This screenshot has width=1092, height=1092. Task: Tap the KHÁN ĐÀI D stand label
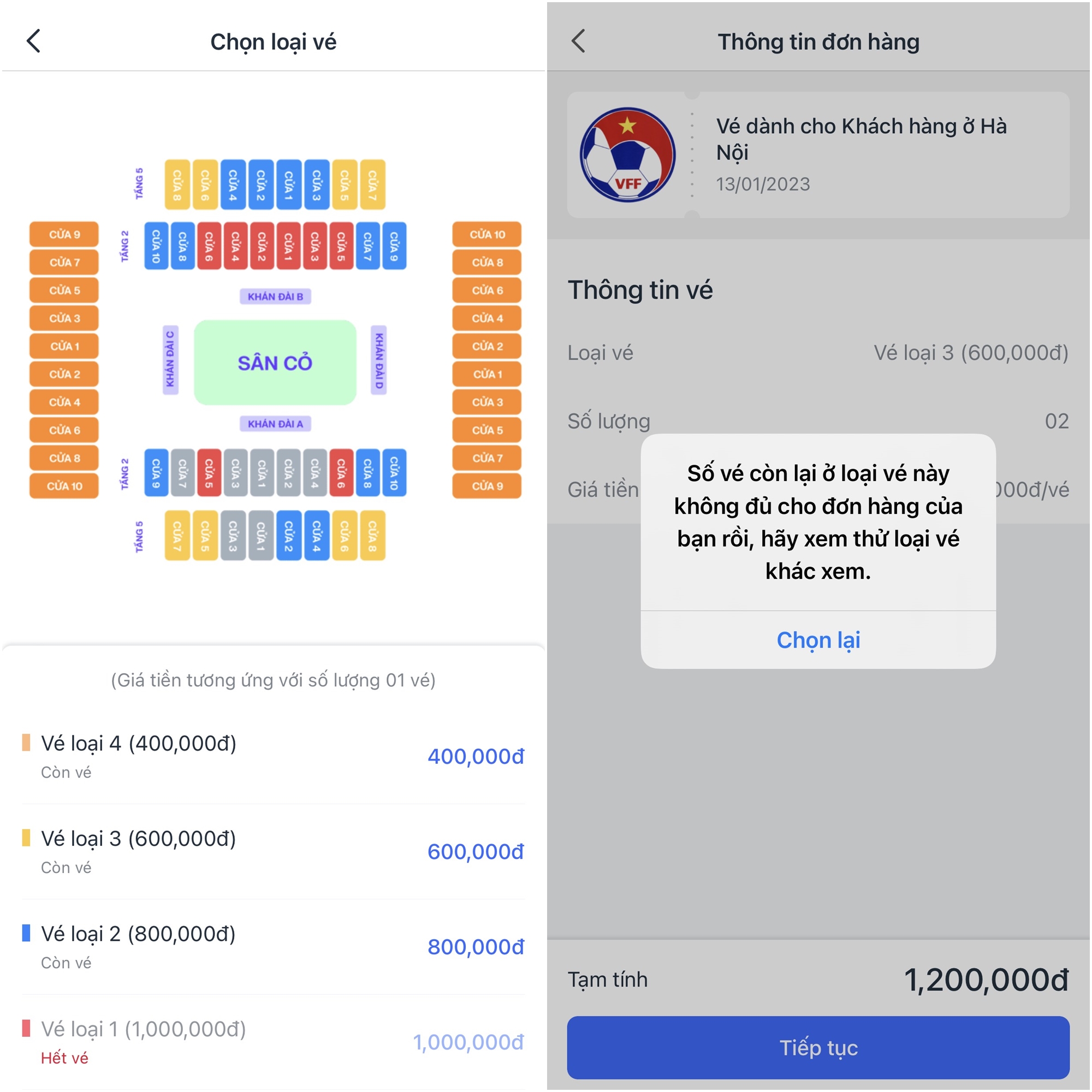(379, 360)
